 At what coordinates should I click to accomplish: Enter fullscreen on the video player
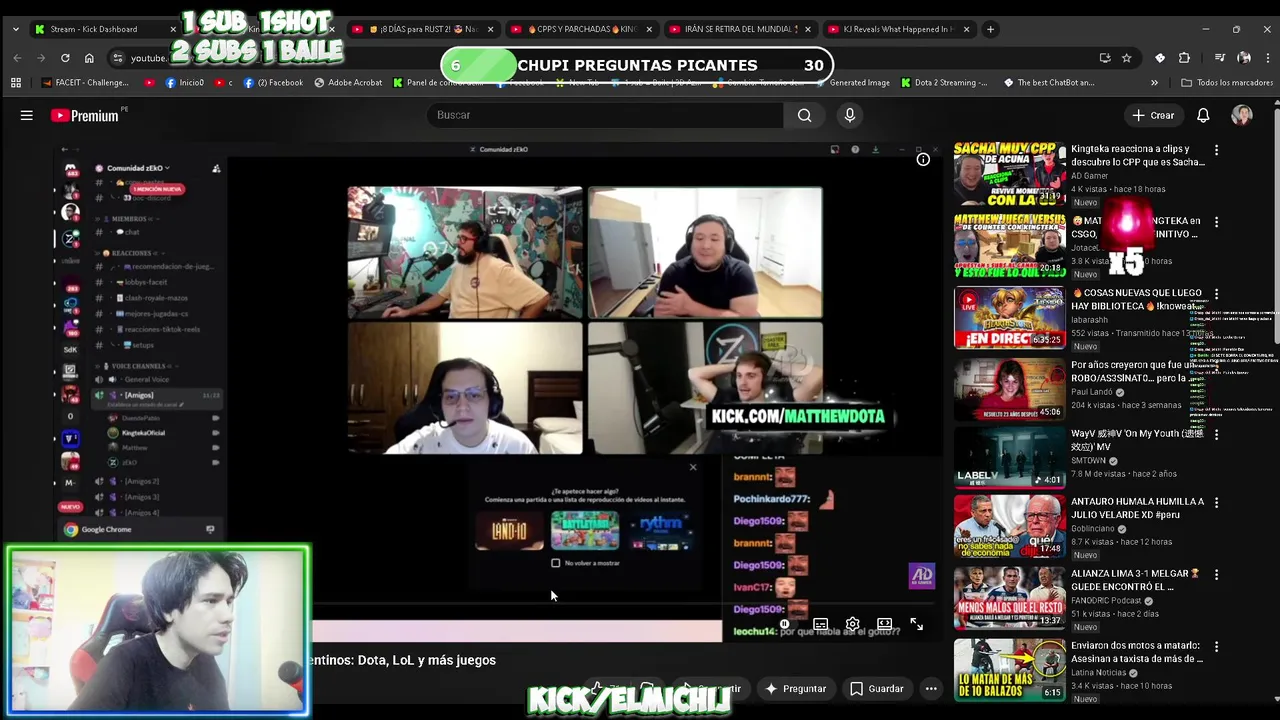[x=916, y=624]
